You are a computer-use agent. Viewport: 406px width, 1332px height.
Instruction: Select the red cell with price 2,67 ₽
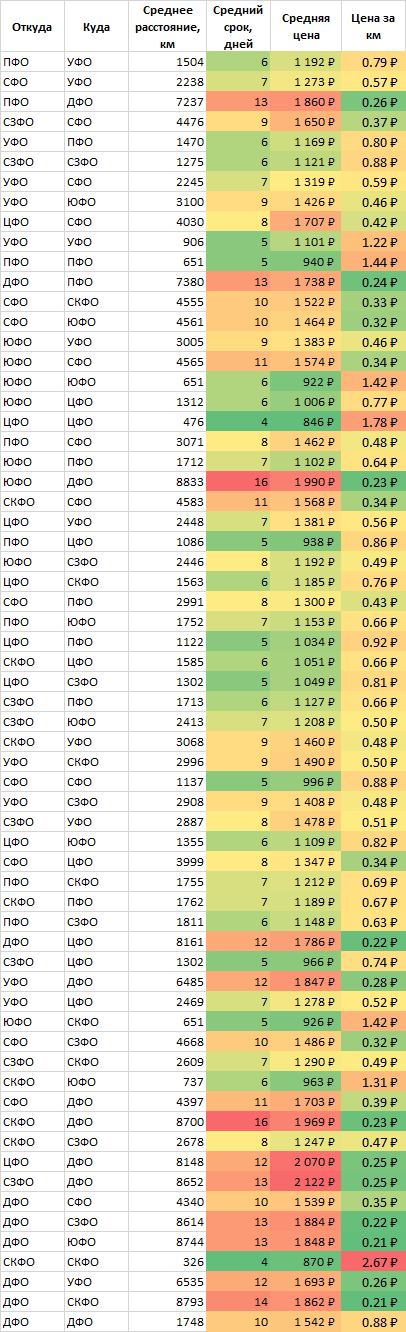374,1262
